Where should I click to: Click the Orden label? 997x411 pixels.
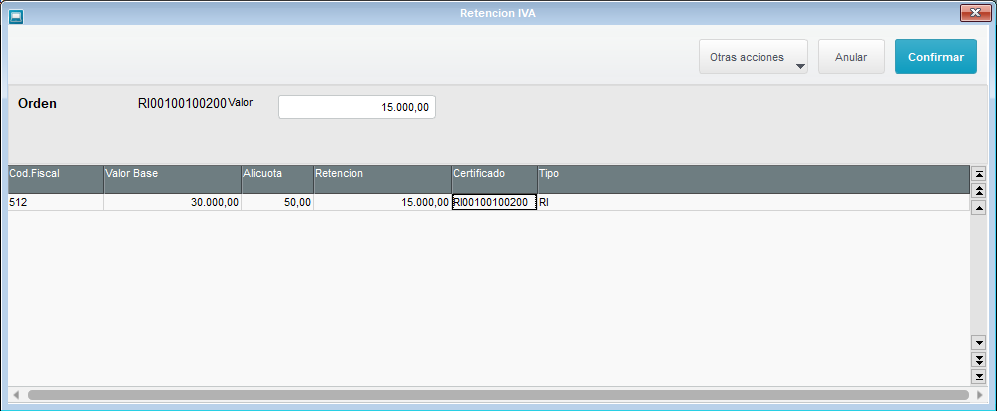[x=38, y=104]
